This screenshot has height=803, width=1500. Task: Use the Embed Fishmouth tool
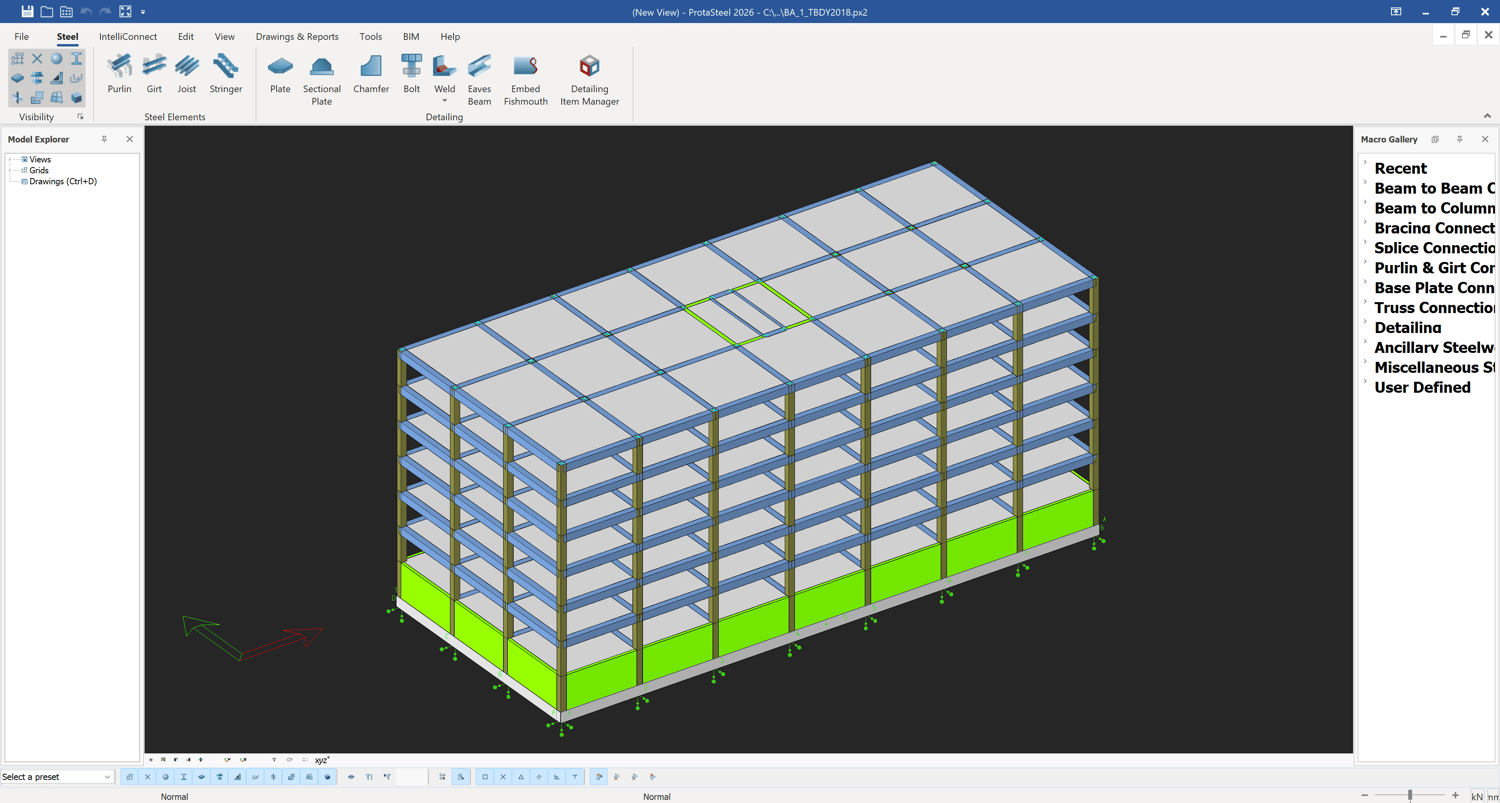pos(526,80)
